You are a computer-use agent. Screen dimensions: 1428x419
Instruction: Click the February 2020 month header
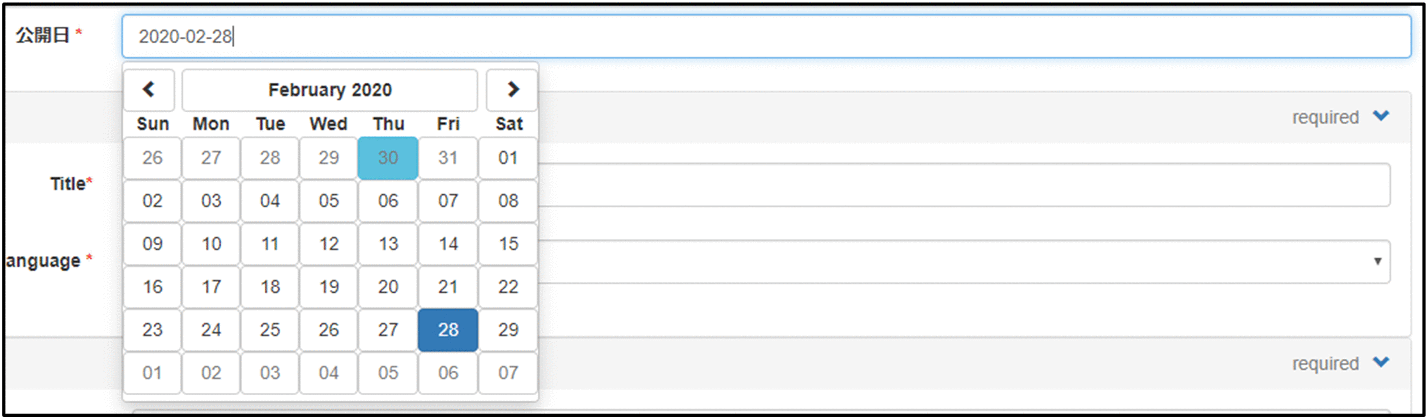(330, 90)
